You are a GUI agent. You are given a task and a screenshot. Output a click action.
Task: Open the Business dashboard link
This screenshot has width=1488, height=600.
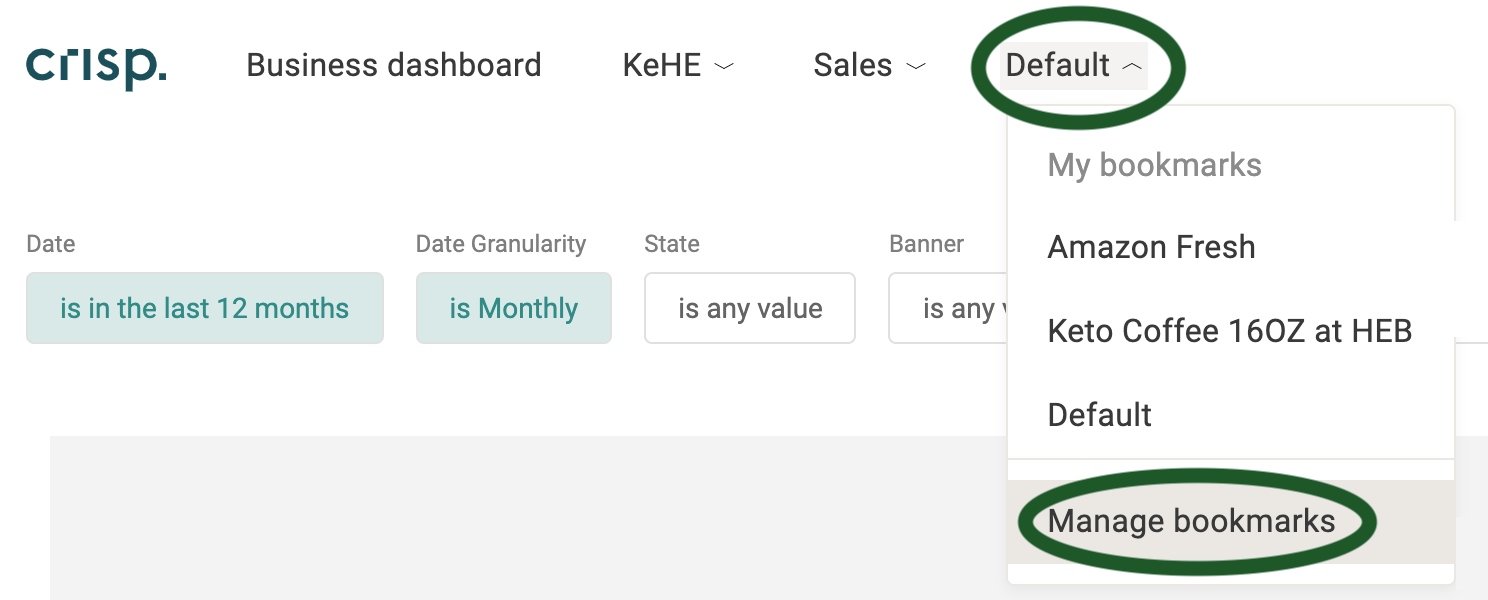(394, 66)
